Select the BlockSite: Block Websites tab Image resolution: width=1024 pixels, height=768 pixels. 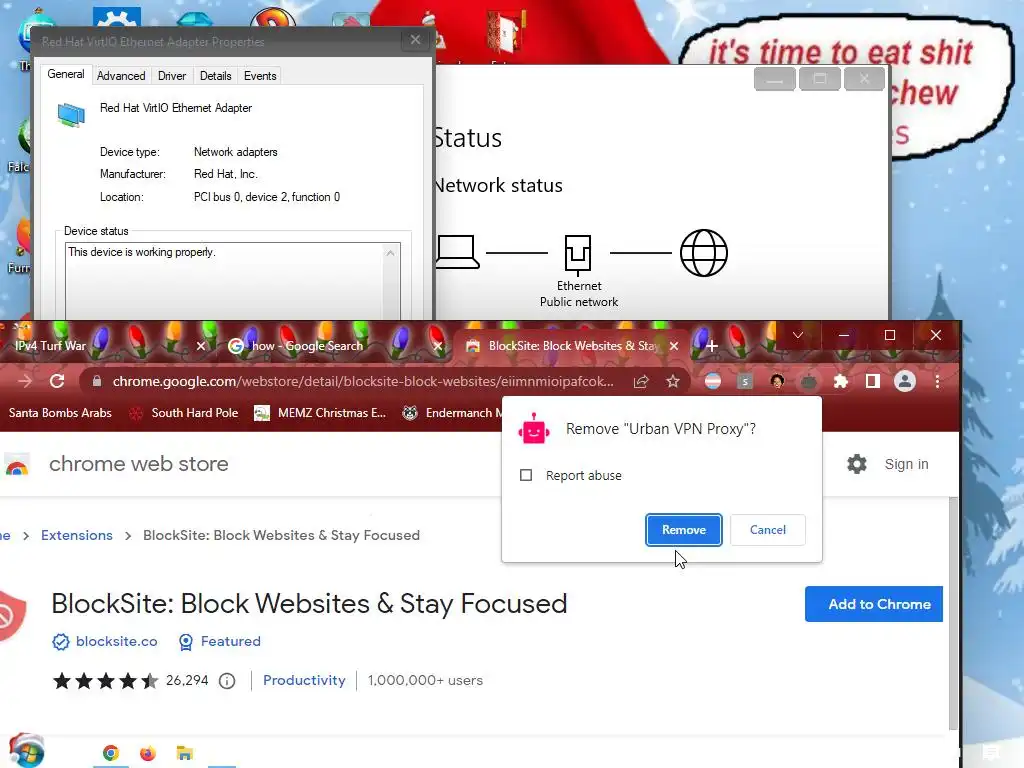573,345
